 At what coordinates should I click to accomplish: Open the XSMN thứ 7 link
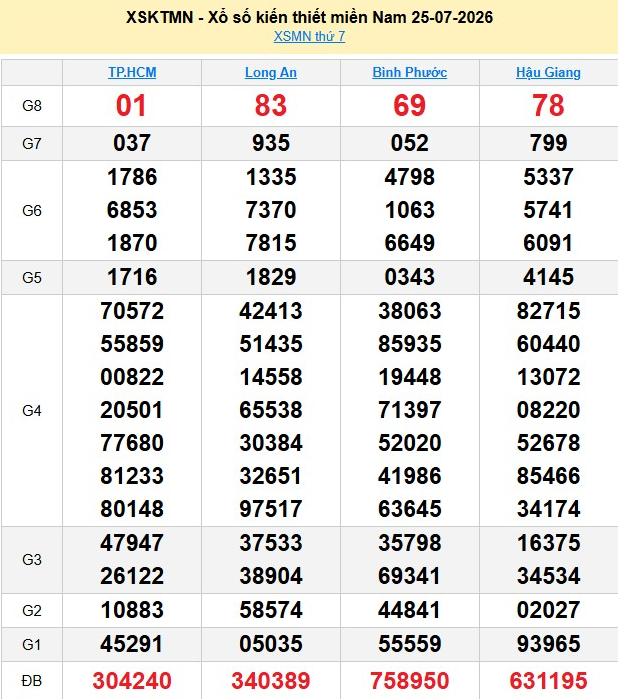coord(309,36)
